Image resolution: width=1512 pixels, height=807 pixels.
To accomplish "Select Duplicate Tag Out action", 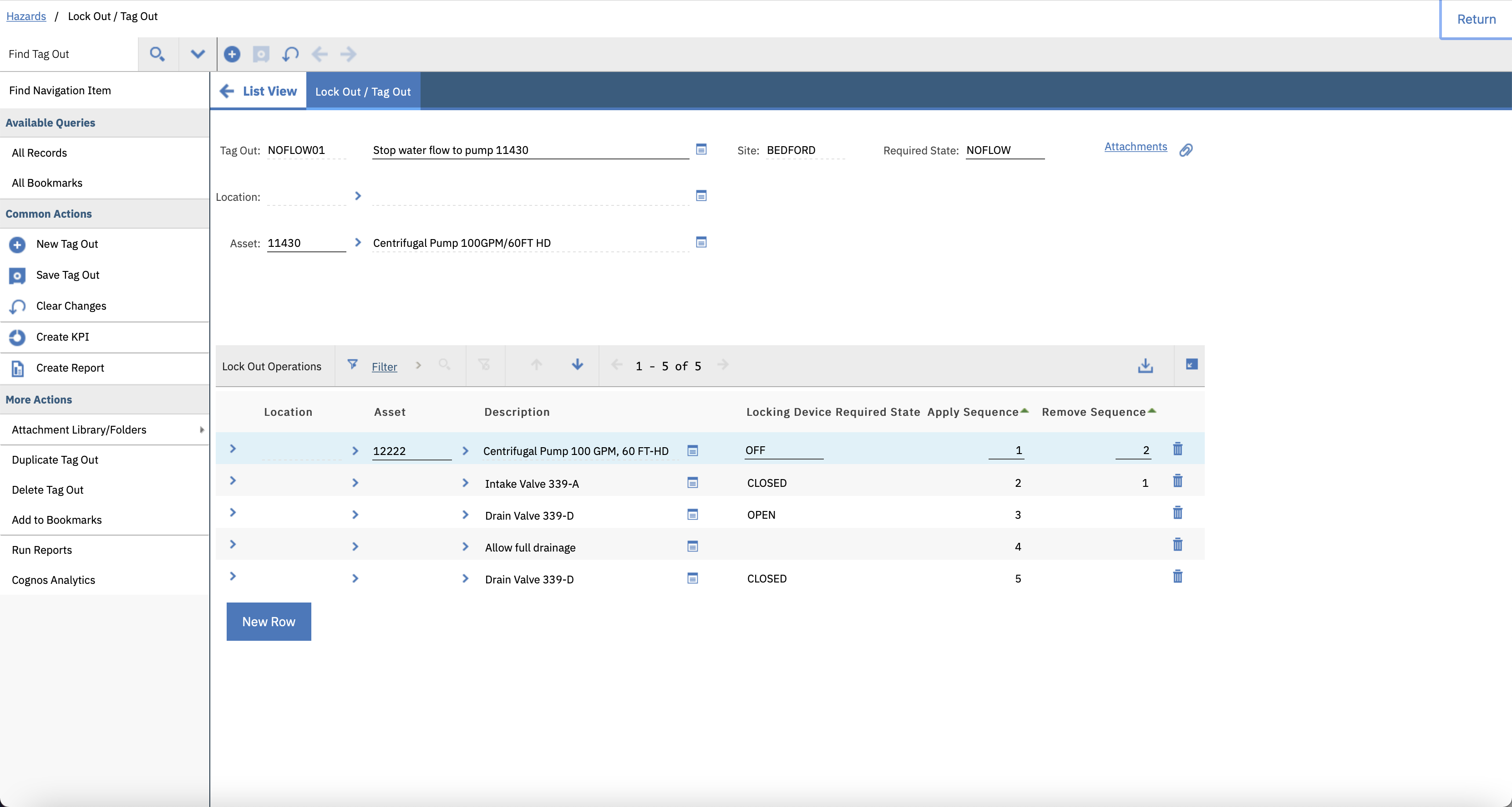I will [55, 460].
